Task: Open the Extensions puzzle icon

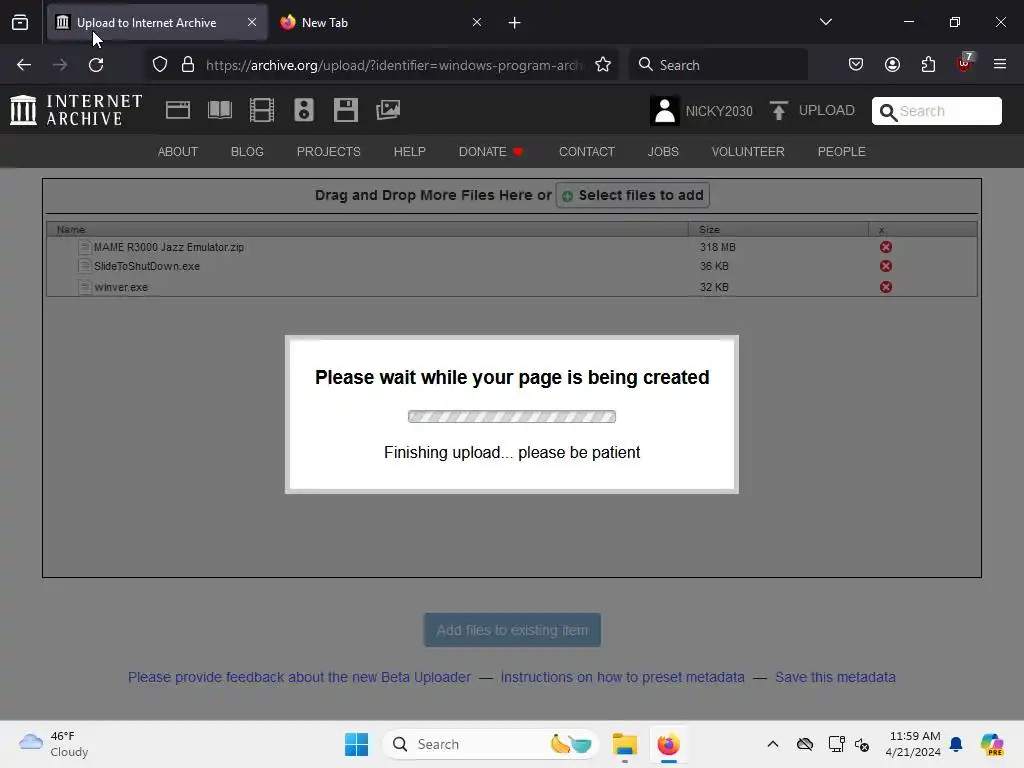Action: (x=928, y=65)
